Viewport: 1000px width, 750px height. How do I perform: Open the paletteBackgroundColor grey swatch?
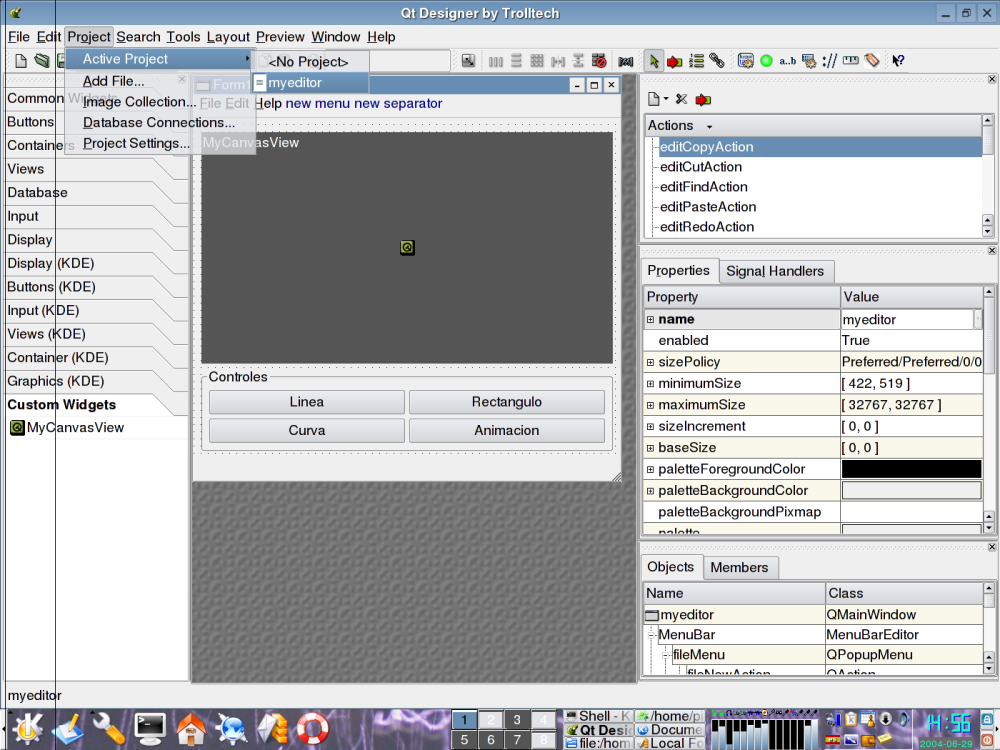tap(911, 490)
